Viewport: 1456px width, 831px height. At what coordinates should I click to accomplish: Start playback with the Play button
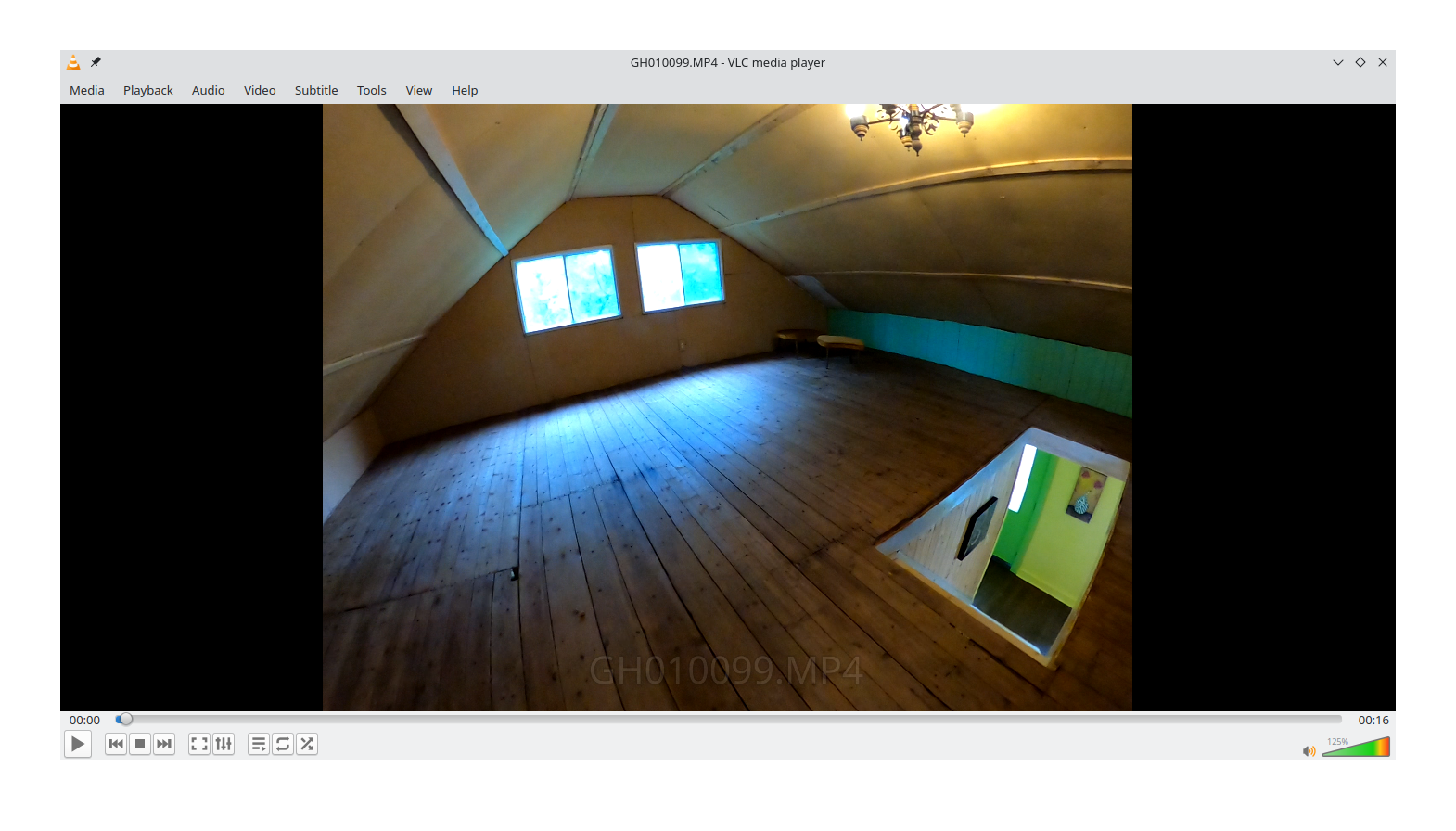(x=78, y=744)
